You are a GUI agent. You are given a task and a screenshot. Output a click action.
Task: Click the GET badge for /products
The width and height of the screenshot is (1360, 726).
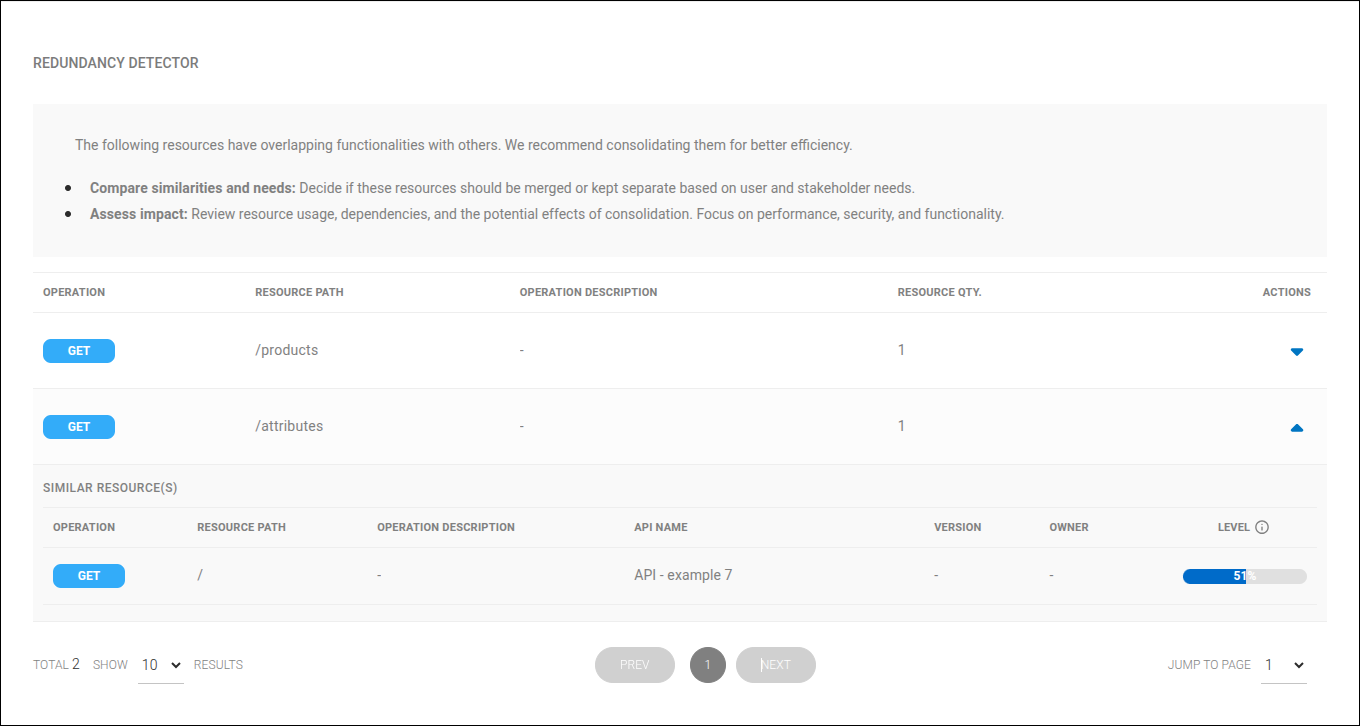pos(78,350)
